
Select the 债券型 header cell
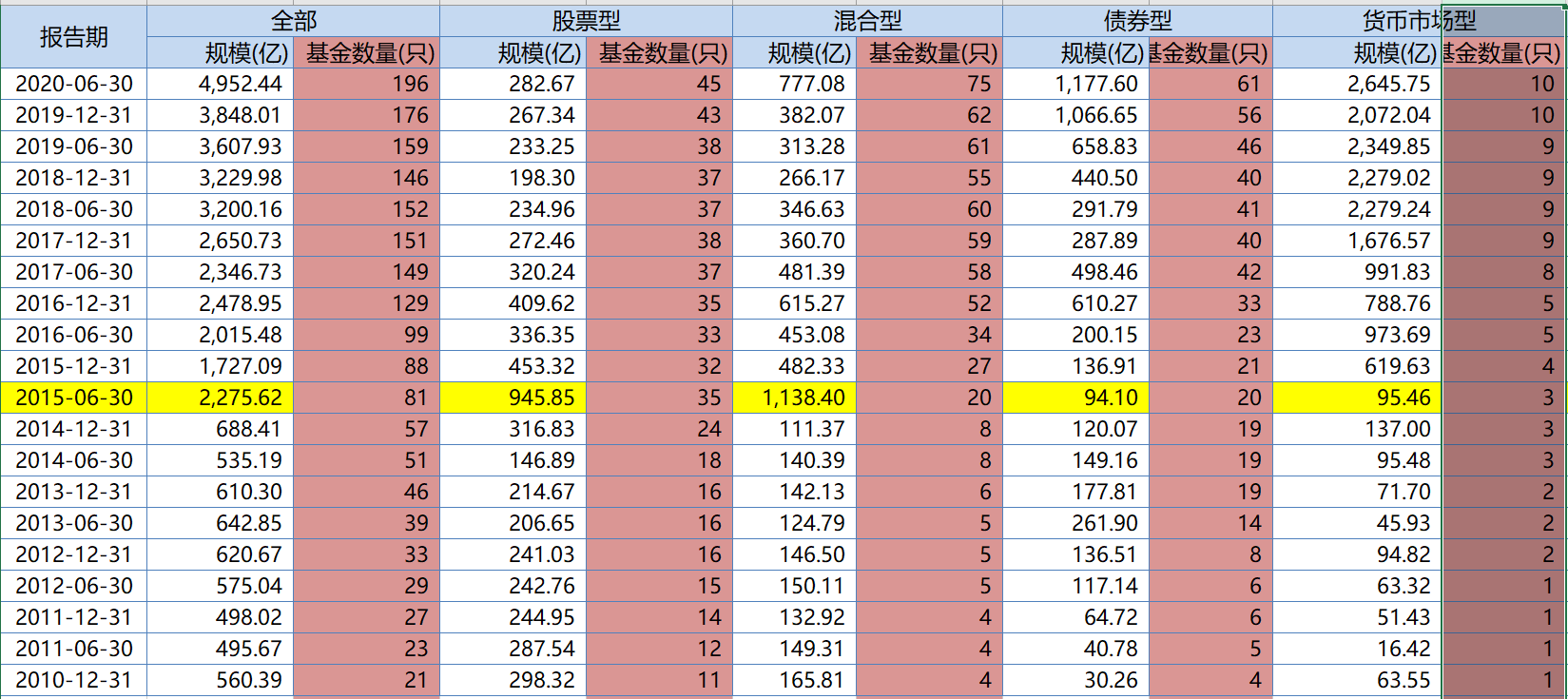pos(1137,20)
